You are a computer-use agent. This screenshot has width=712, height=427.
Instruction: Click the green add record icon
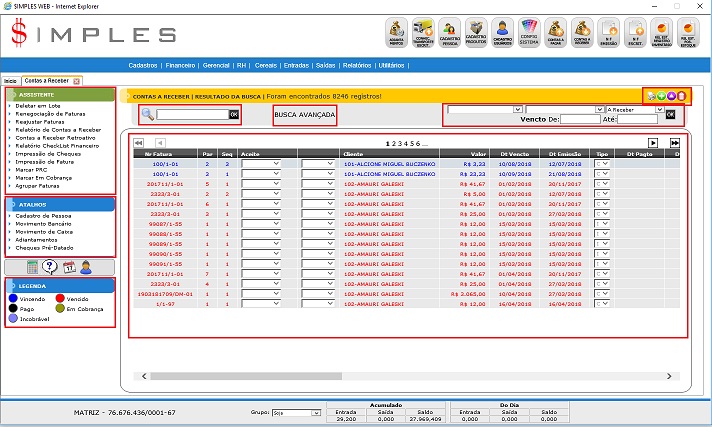(x=660, y=96)
